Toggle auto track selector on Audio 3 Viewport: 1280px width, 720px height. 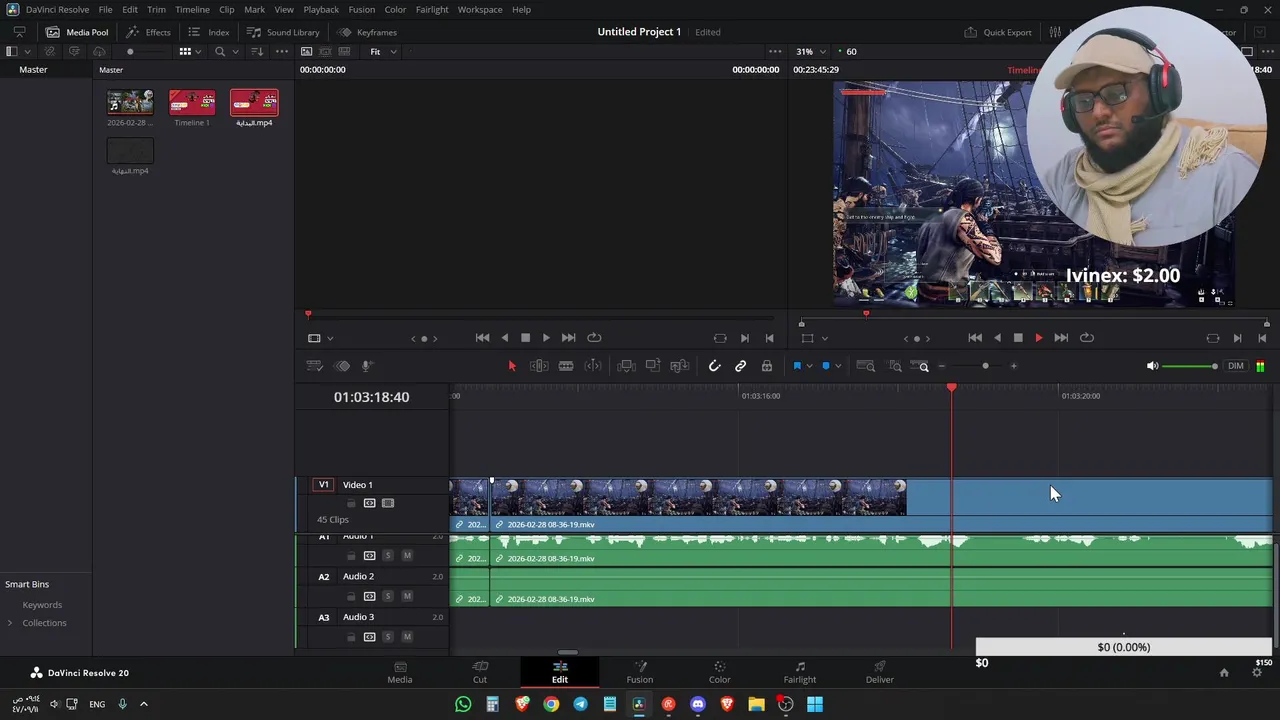(x=369, y=637)
